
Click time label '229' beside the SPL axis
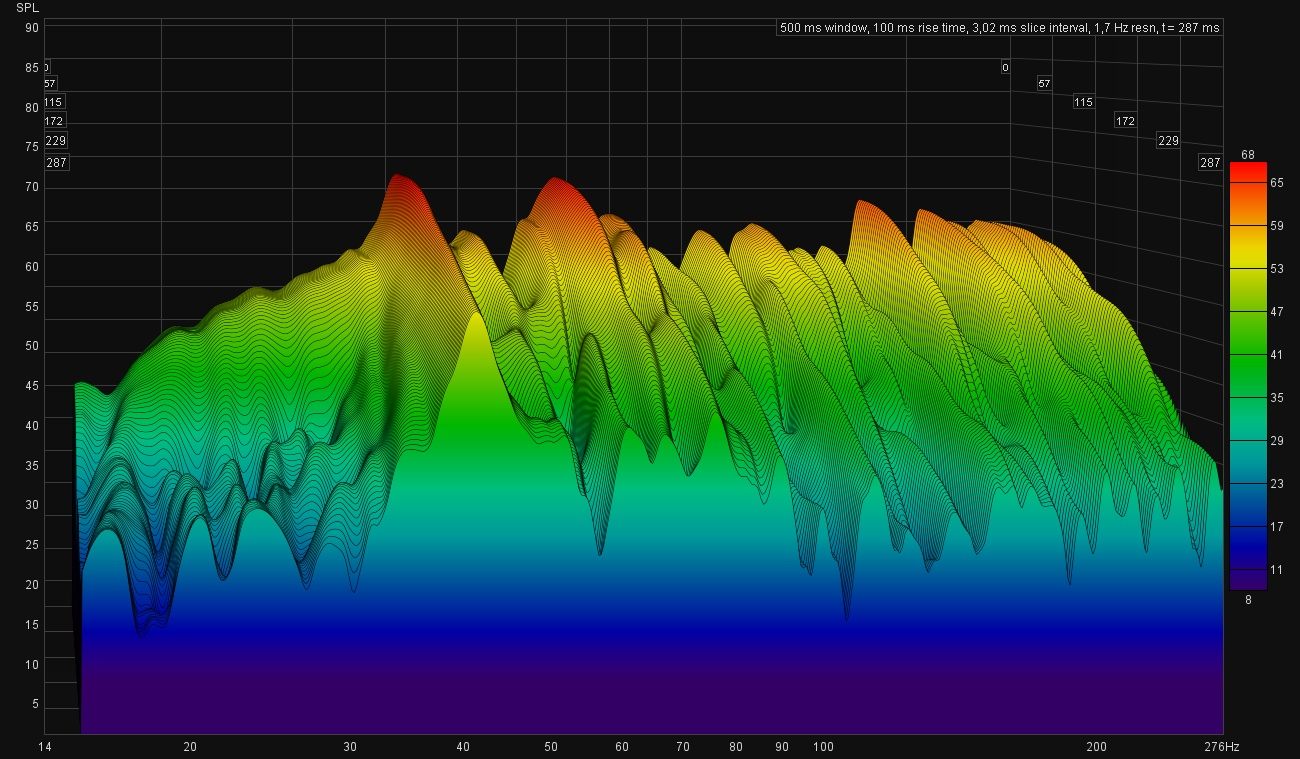click(56, 141)
